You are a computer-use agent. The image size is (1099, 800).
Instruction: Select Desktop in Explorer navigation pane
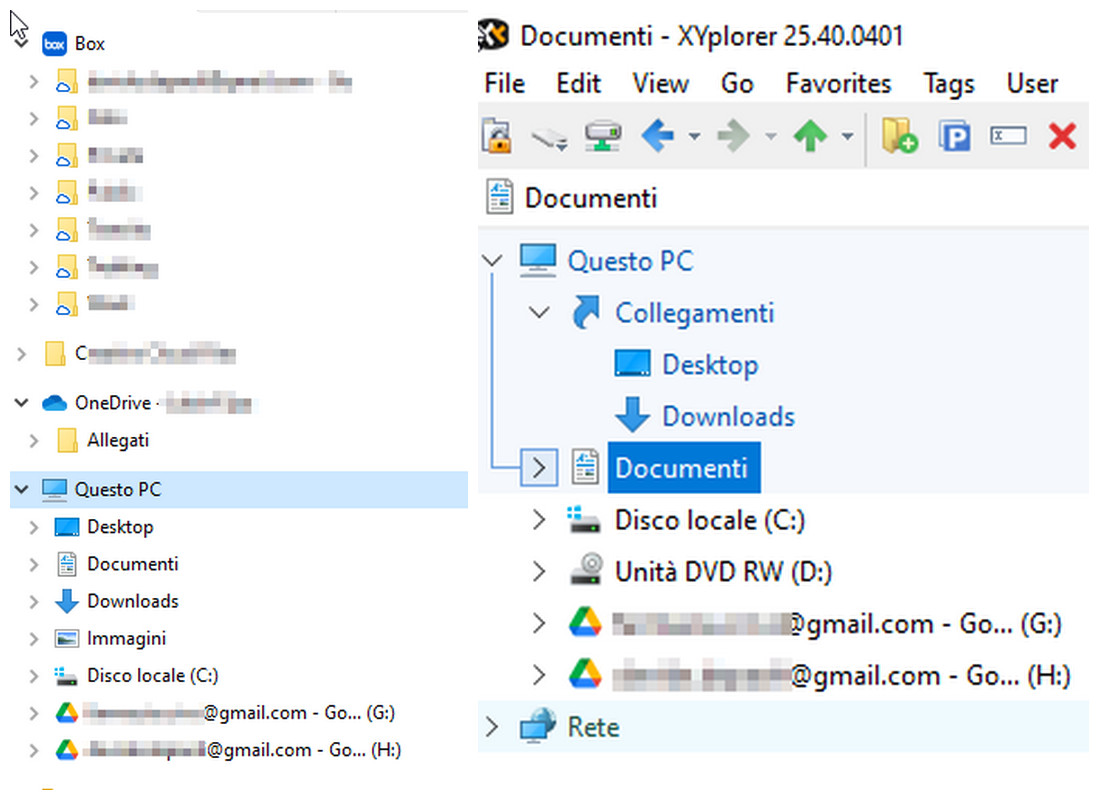120,527
